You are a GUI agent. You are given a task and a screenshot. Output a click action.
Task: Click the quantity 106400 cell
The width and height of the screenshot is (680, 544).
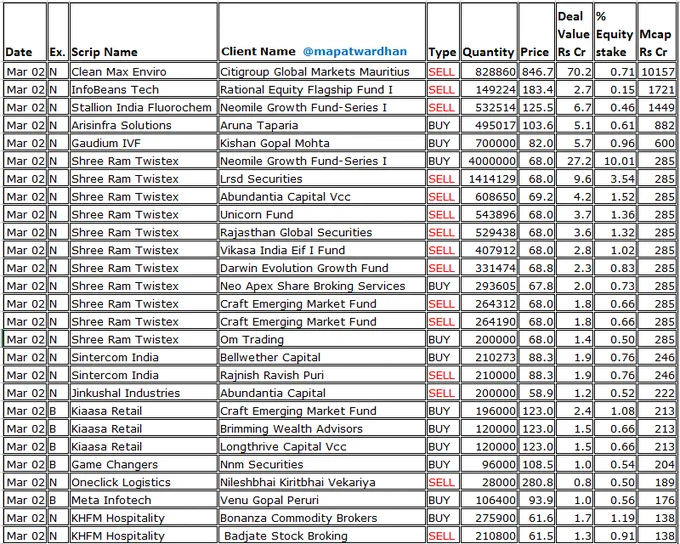coord(489,500)
